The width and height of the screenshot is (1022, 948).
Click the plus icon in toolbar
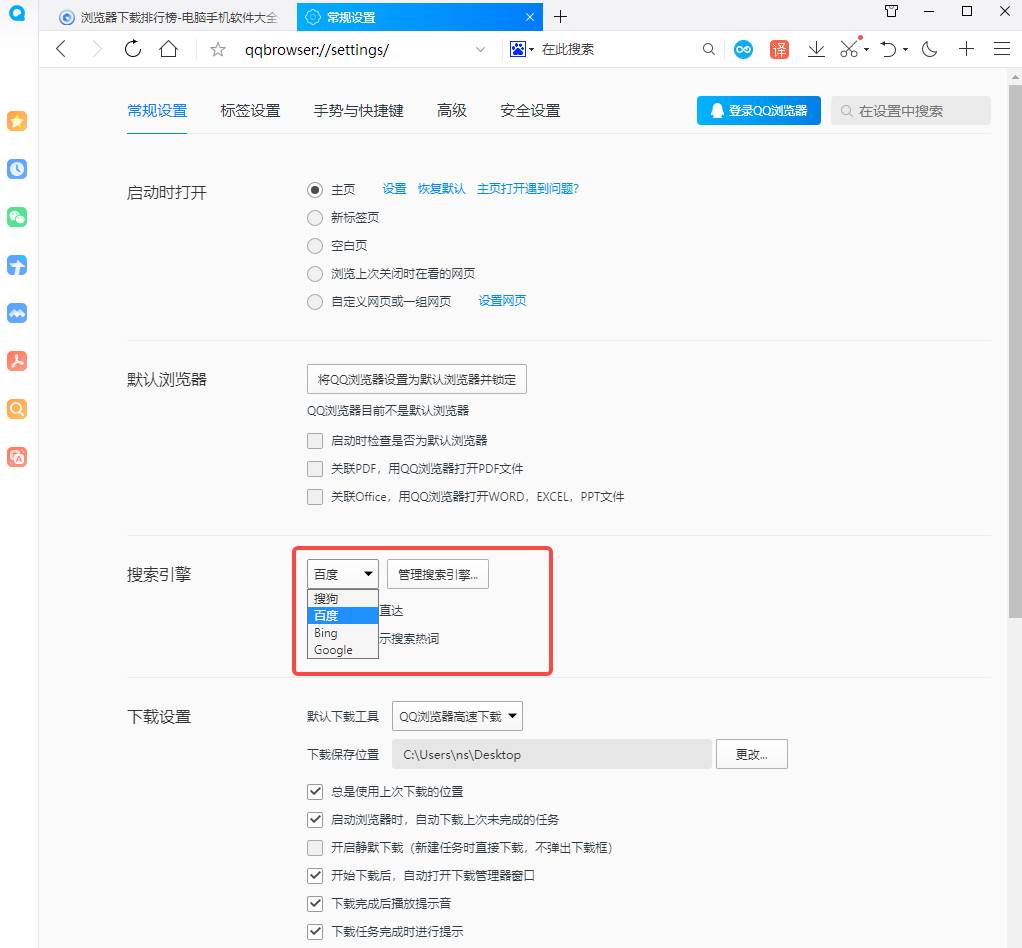pyautogui.click(x=967, y=49)
